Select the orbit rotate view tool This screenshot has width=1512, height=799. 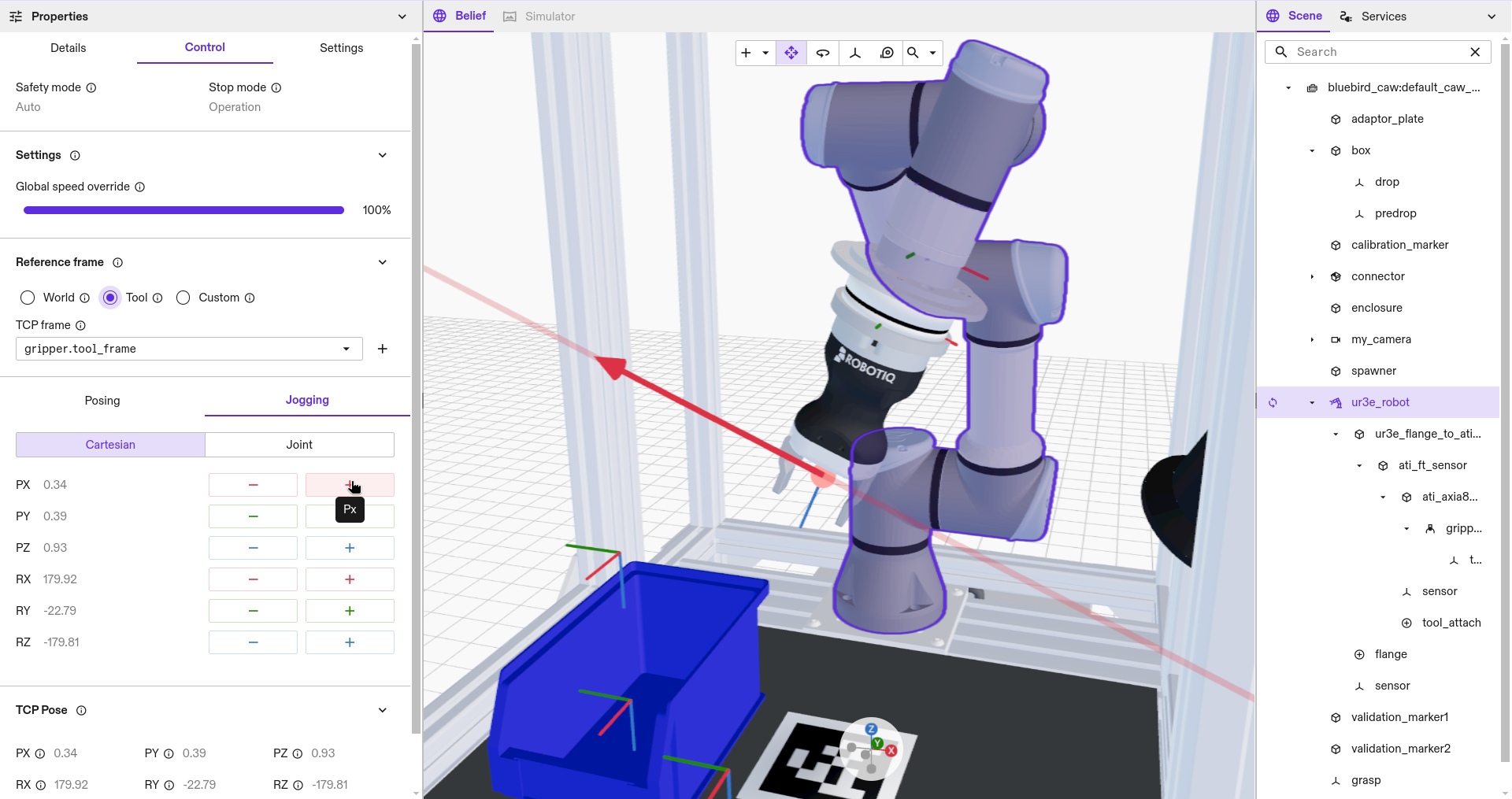[823, 53]
